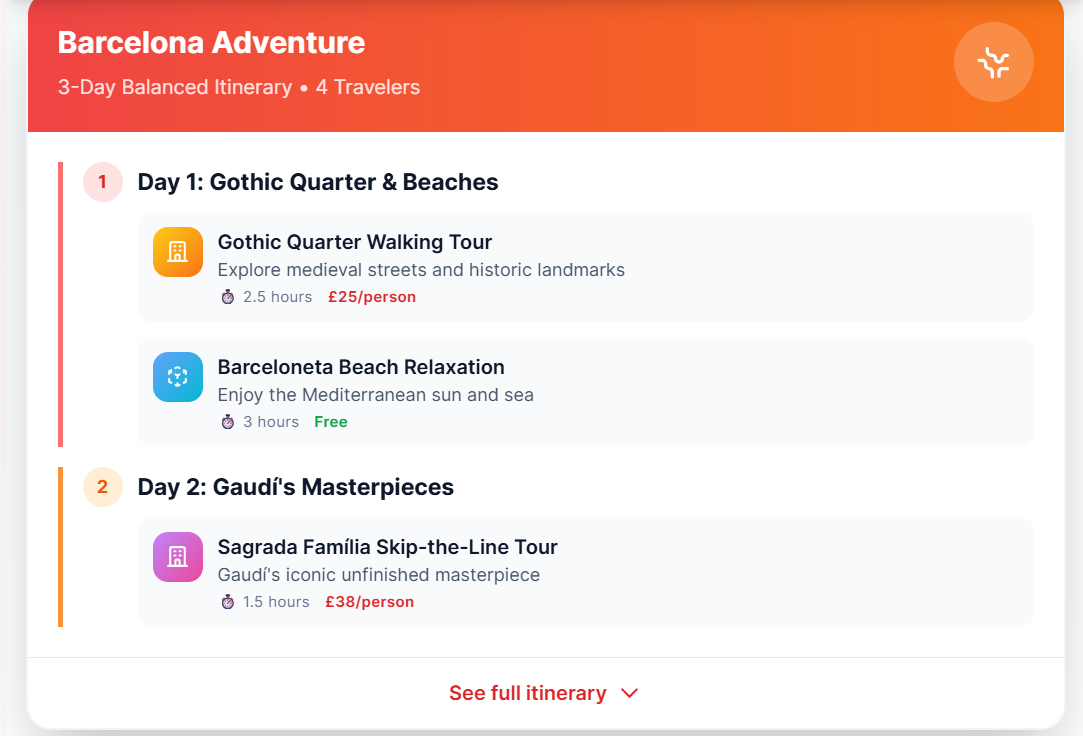The height and width of the screenshot is (736, 1083).
Task: Click the Day 1: Gothic Quarter & Beaches heading
Action: [317, 182]
